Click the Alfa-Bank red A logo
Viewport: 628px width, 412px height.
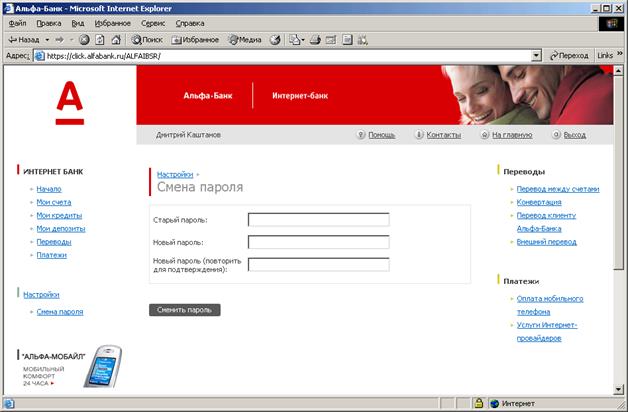tap(70, 102)
